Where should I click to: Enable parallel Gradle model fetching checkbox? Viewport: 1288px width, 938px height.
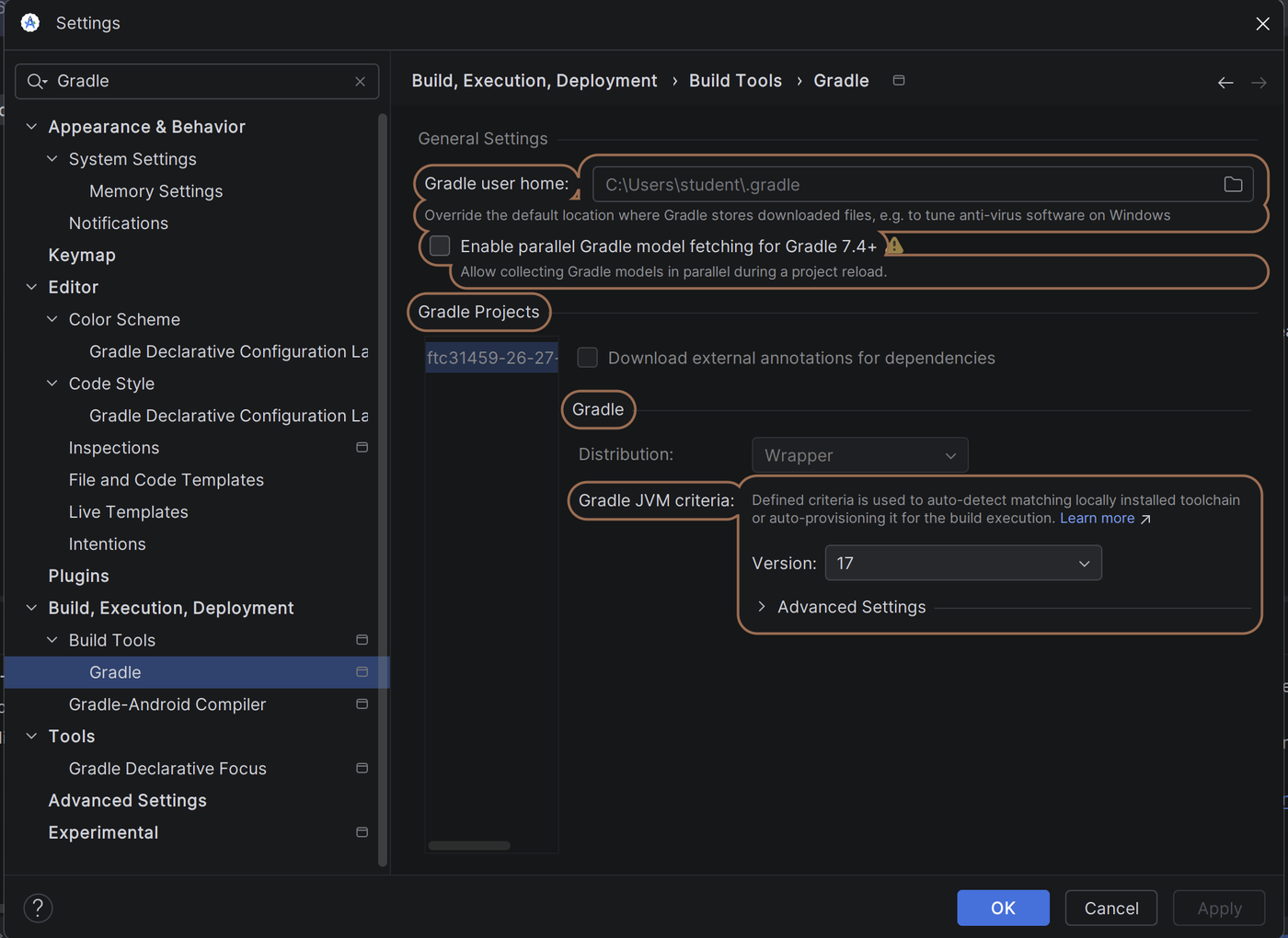pyautogui.click(x=440, y=246)
